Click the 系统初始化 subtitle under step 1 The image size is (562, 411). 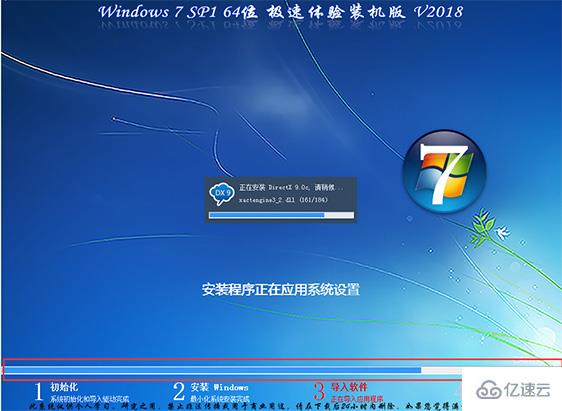(90, 399)
